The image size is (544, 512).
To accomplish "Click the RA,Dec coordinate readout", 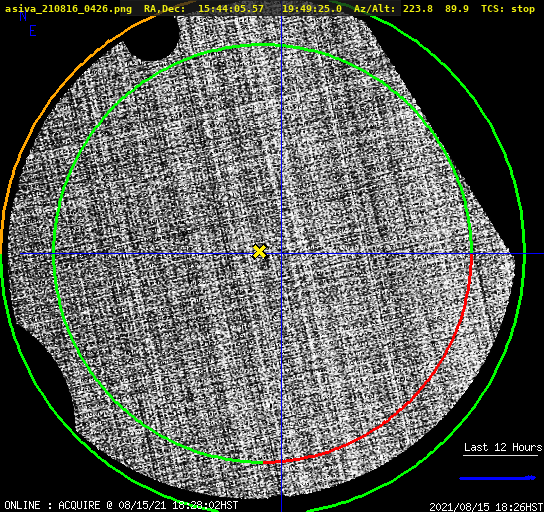I will click(x=243, y=9).
